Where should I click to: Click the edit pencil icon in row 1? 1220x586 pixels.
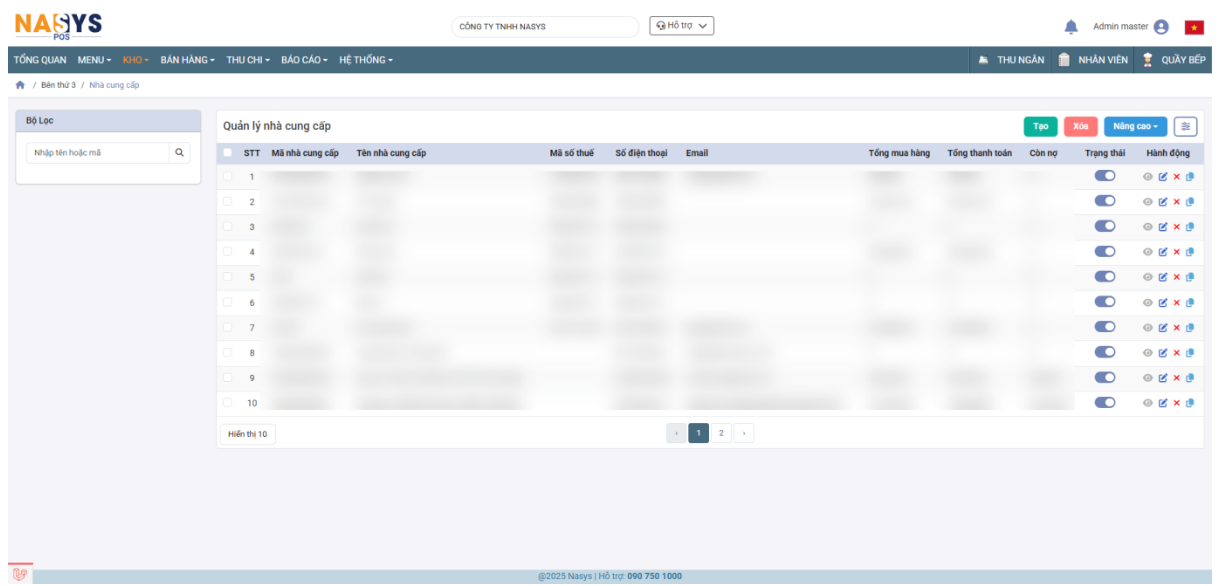pos(1162,177)
